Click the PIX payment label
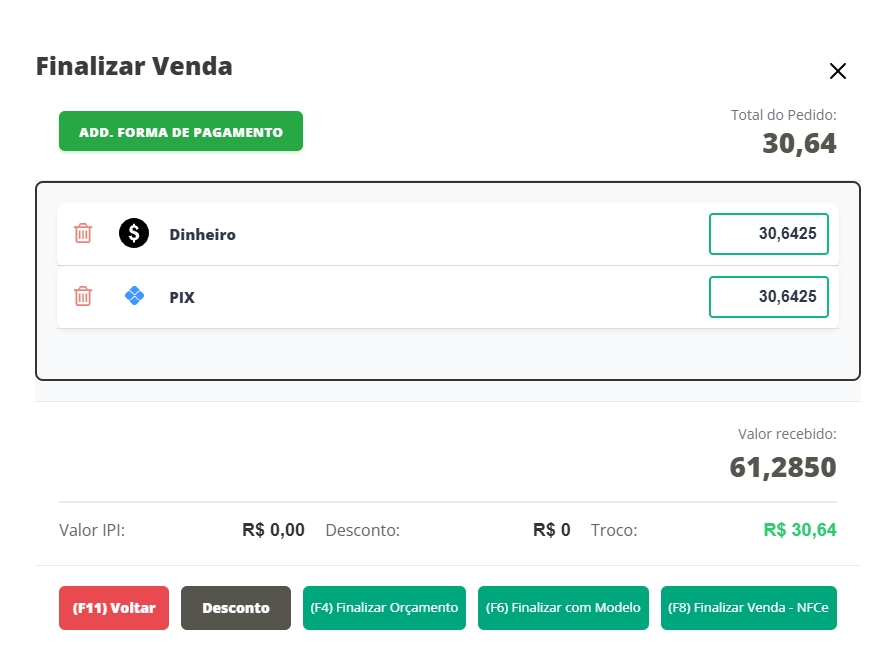The height and width of the screenshot is (668, 888). click(182, 297)
